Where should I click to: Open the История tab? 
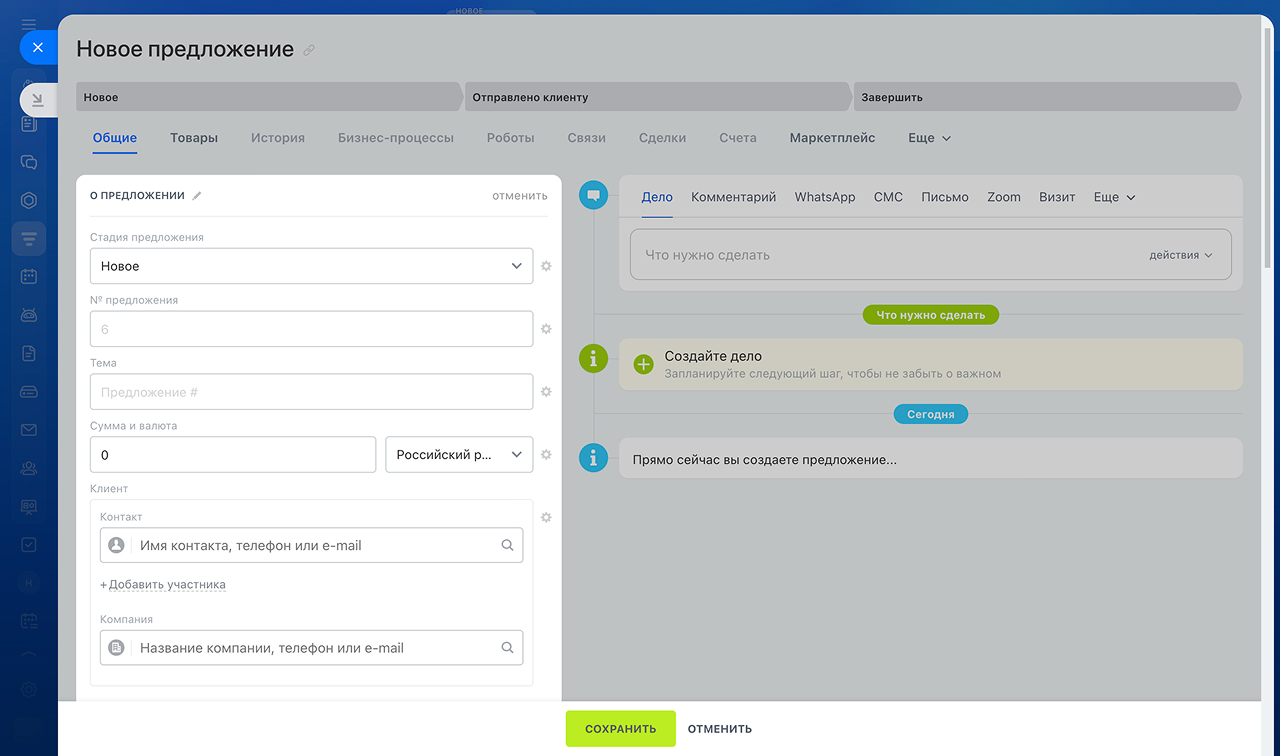(278, 138)
